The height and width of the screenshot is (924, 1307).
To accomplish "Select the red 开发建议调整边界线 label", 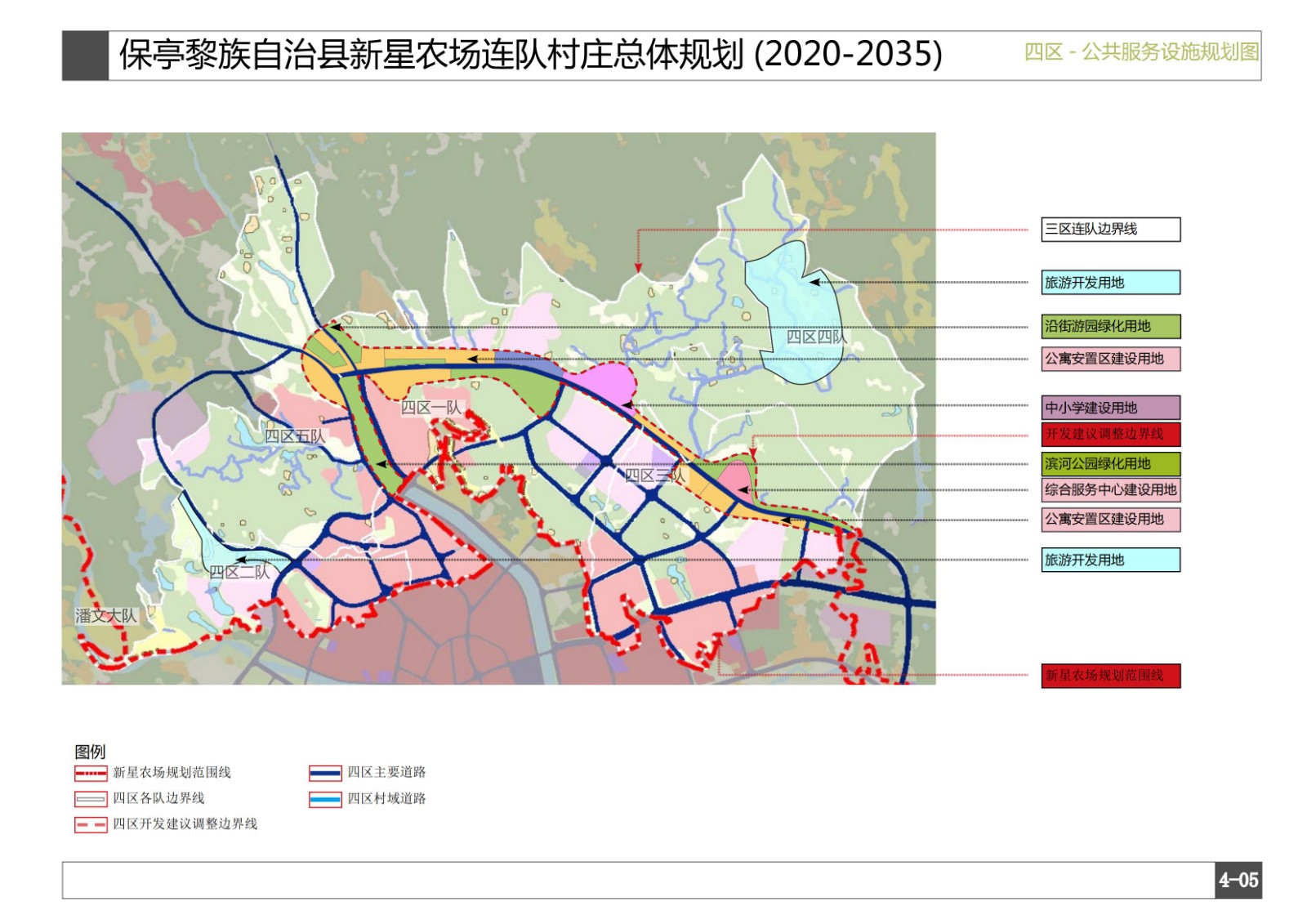I will point(1110,434).
